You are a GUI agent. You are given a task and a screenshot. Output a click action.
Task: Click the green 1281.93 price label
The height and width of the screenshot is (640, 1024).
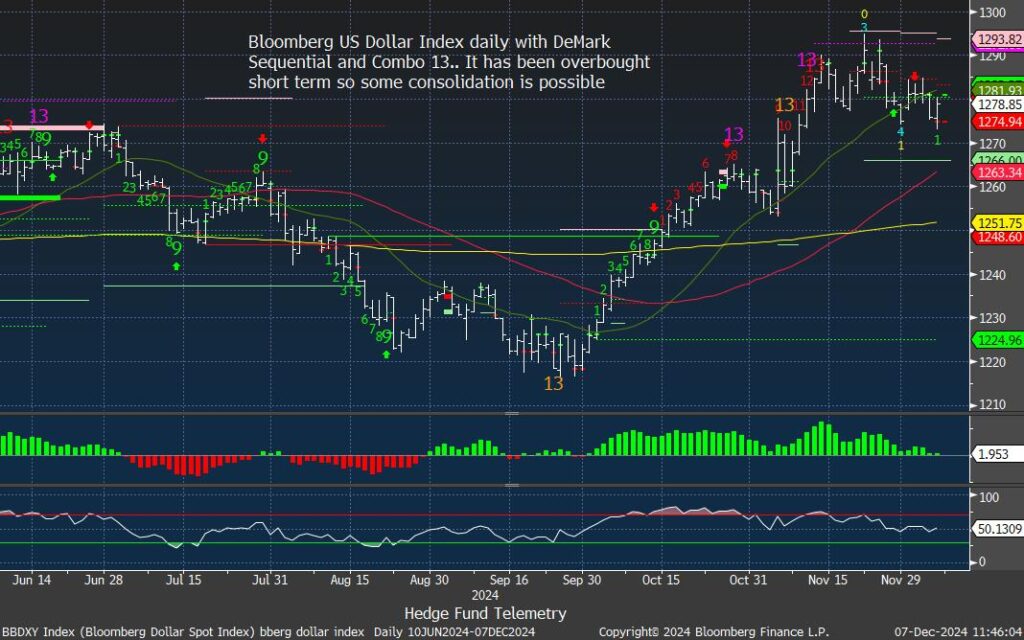999,90
